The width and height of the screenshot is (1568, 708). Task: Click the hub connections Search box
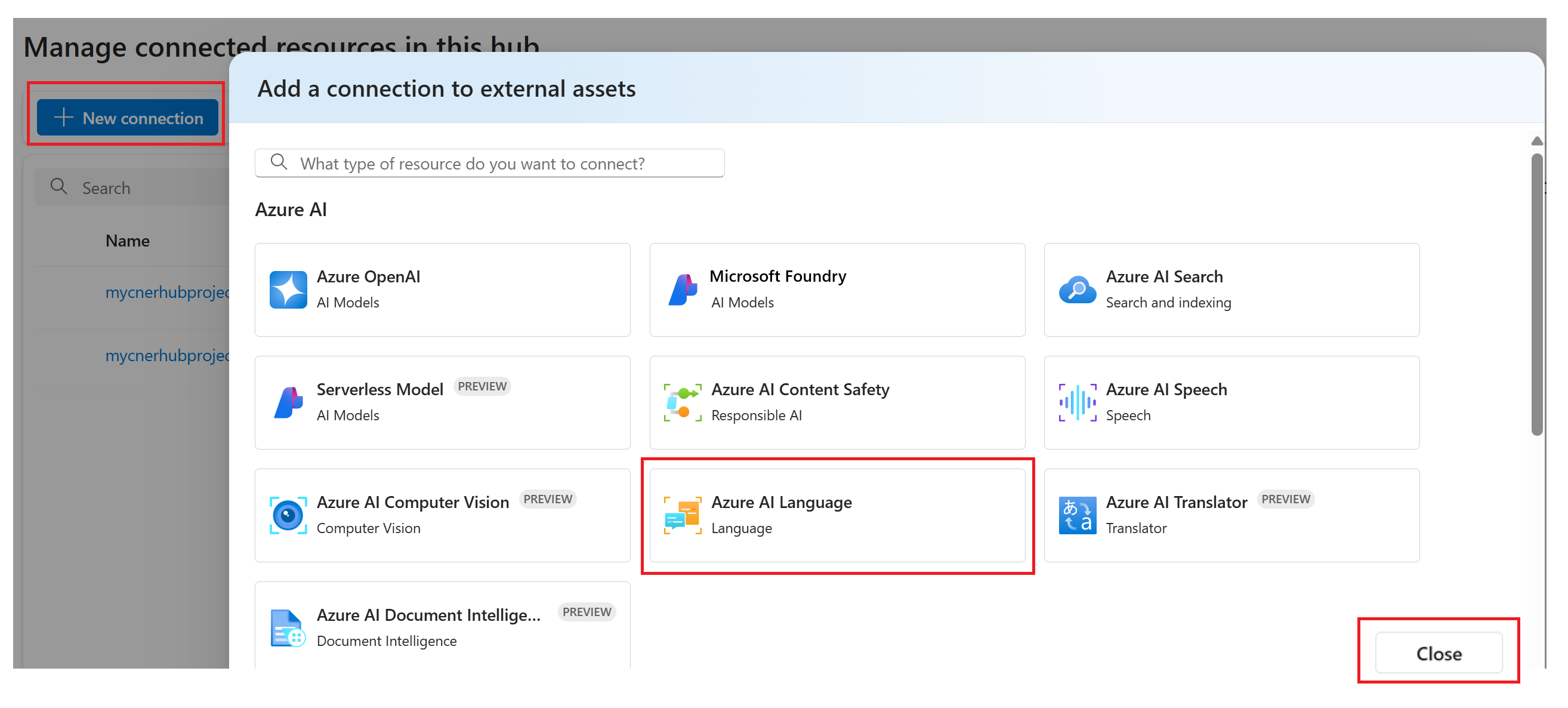pyautogui.click(x=132, y=187)
